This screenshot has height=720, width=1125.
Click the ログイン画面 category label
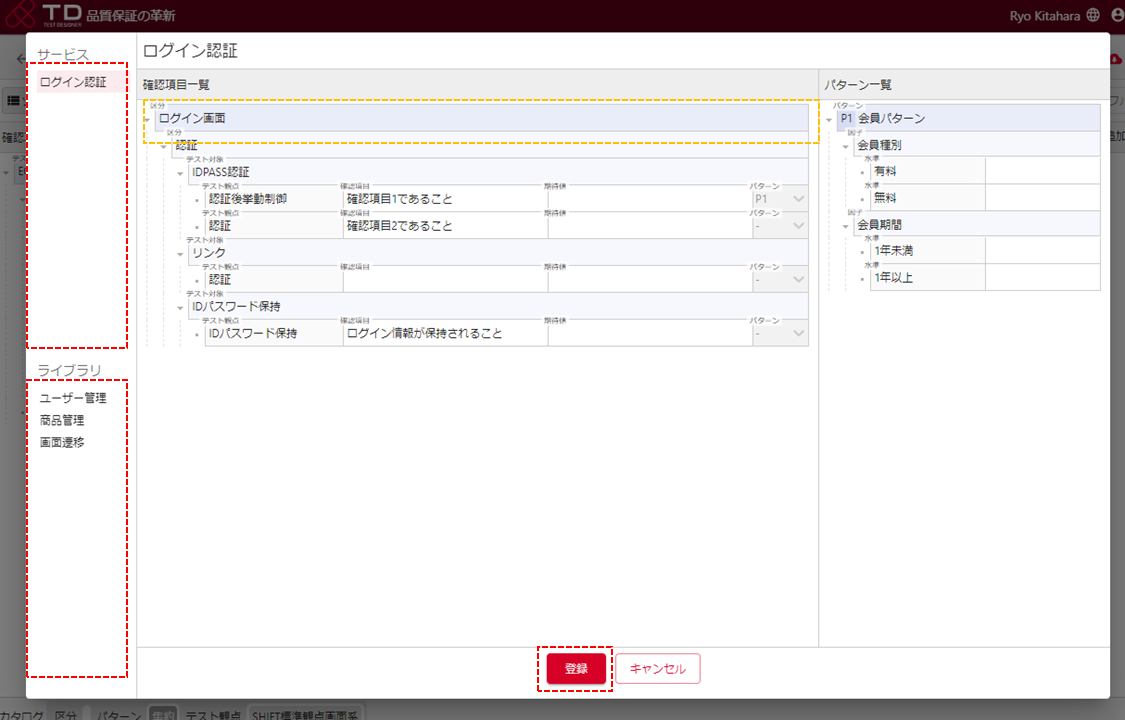[x=192, y=118]
